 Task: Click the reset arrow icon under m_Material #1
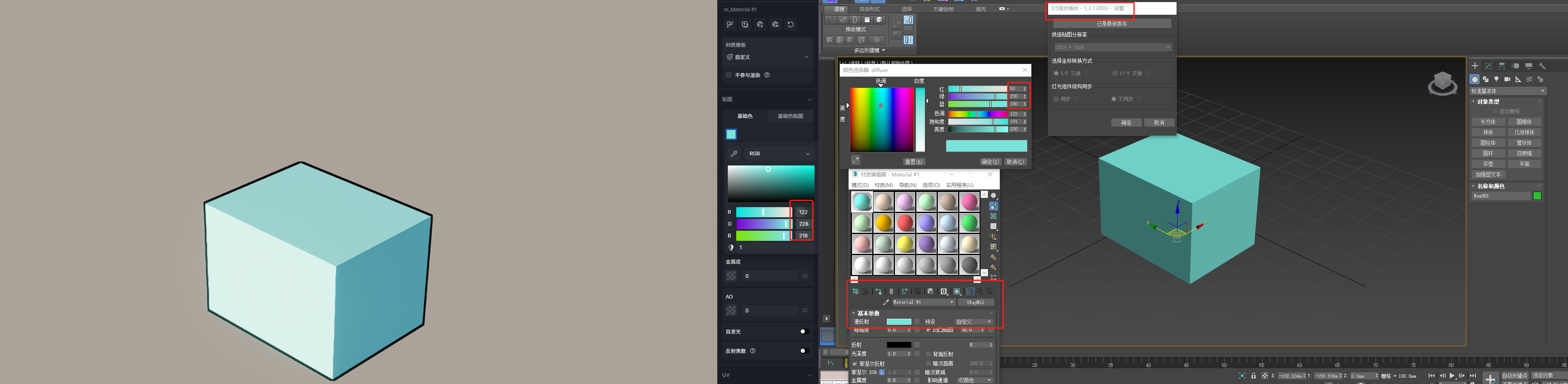pyautogui.click(x=791, y=24)
